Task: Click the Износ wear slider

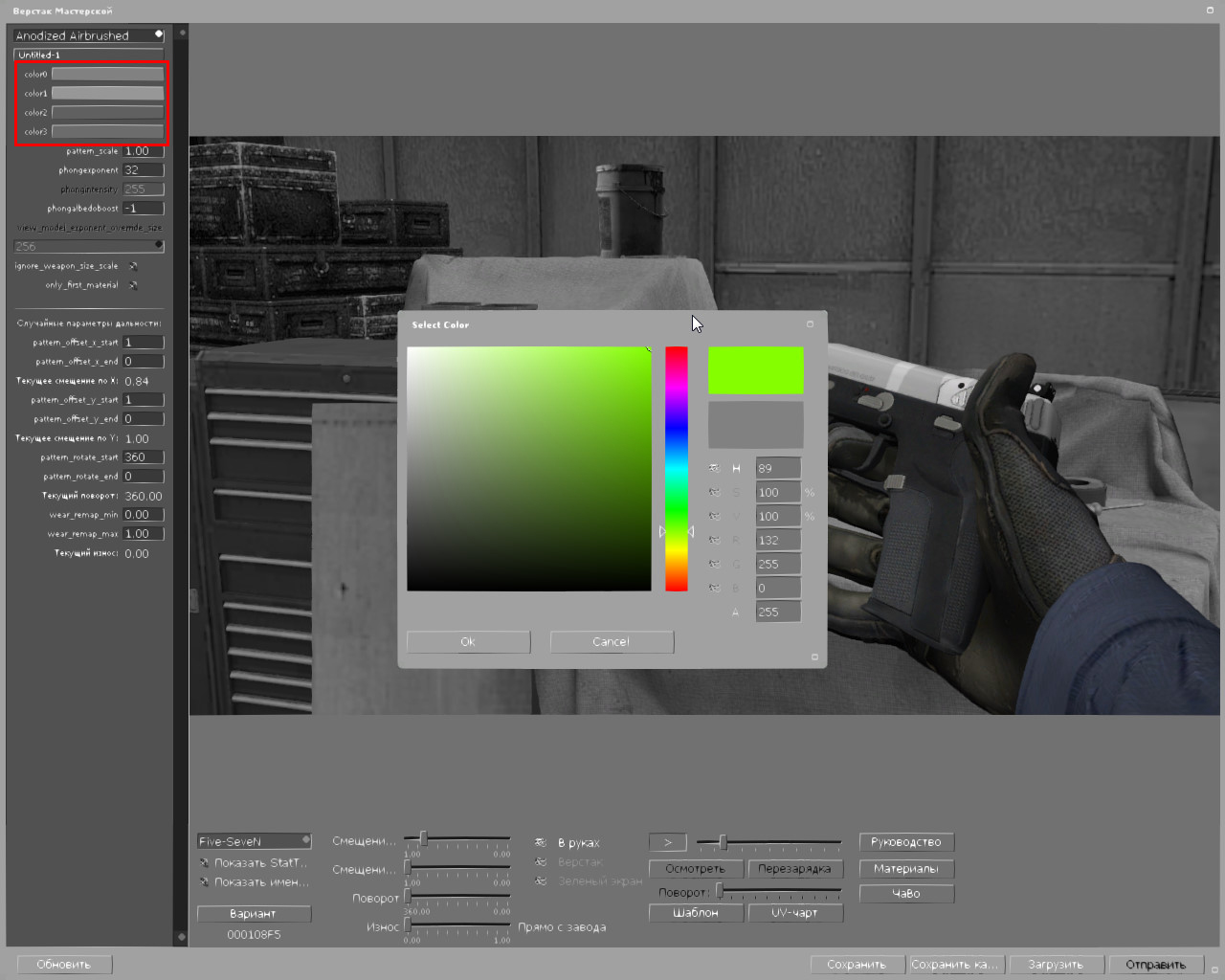Action: tap(457, 926)
